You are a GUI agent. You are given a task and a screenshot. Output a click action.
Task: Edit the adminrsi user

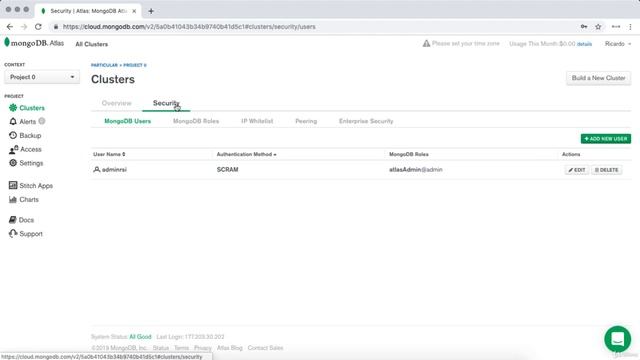tap(577, 170)
